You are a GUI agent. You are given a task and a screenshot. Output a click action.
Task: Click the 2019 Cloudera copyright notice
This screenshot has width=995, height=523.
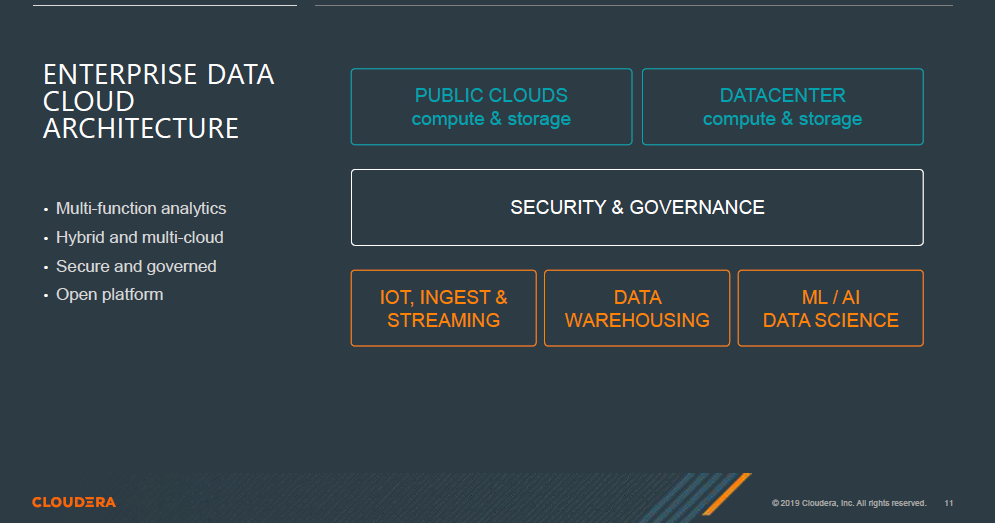pyautogui.click(x=849, y=503)
